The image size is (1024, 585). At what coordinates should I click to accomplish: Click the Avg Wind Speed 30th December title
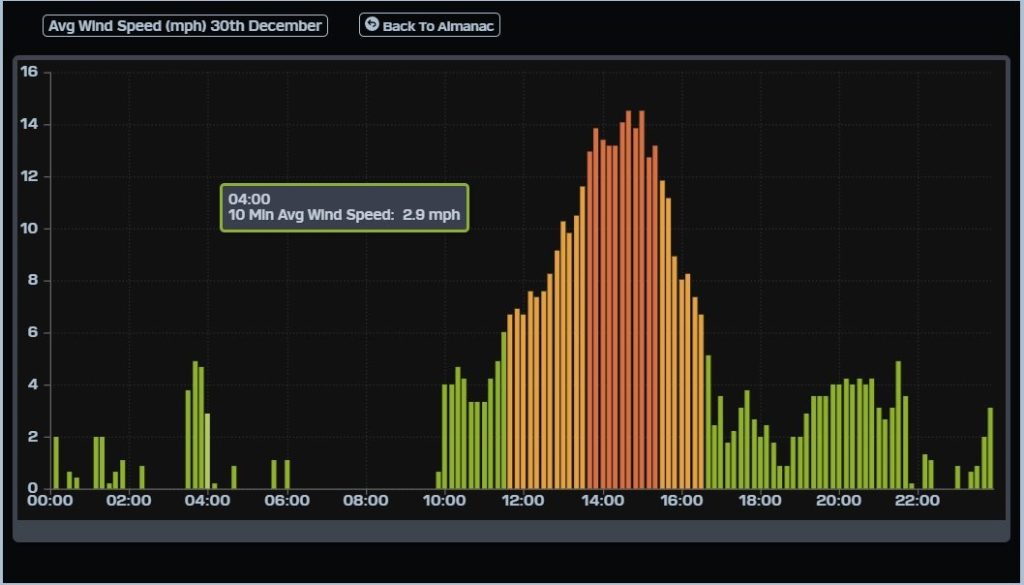pyautogui.click(x=185, y=25)
